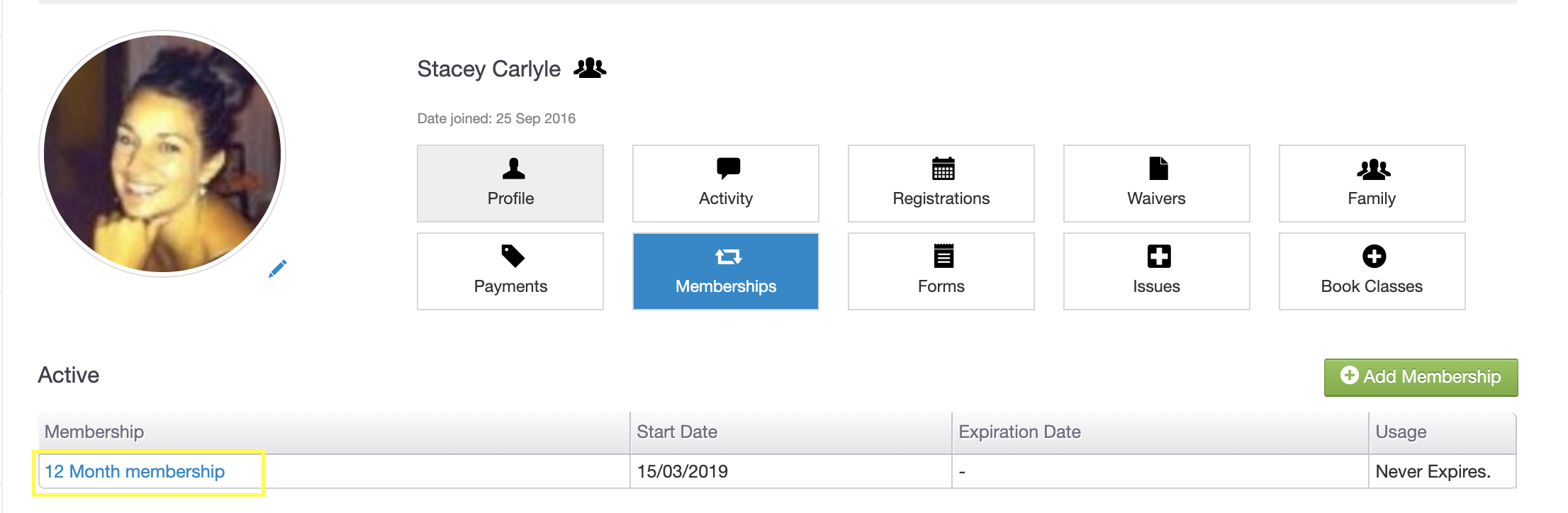Select the highlighted Memberships tab
The height and width of the screenshot is (513, 1568).
pyautogui.click(x=726, y=271)
